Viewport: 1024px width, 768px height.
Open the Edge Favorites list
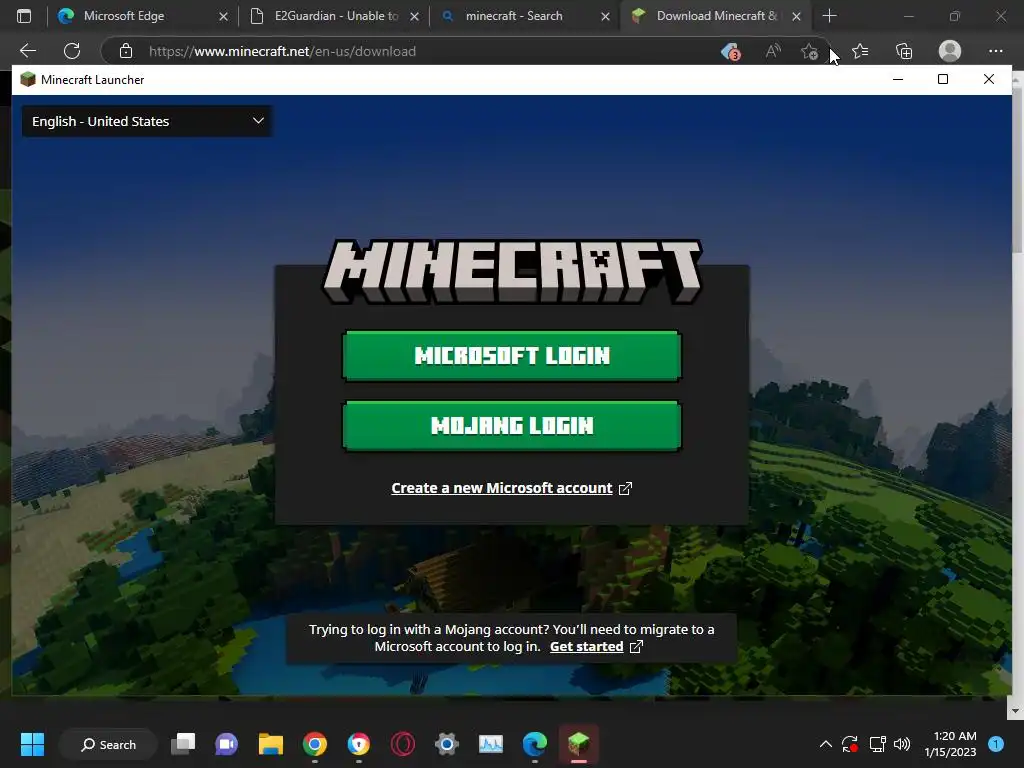pyautogui.click(x=860, y=51)
